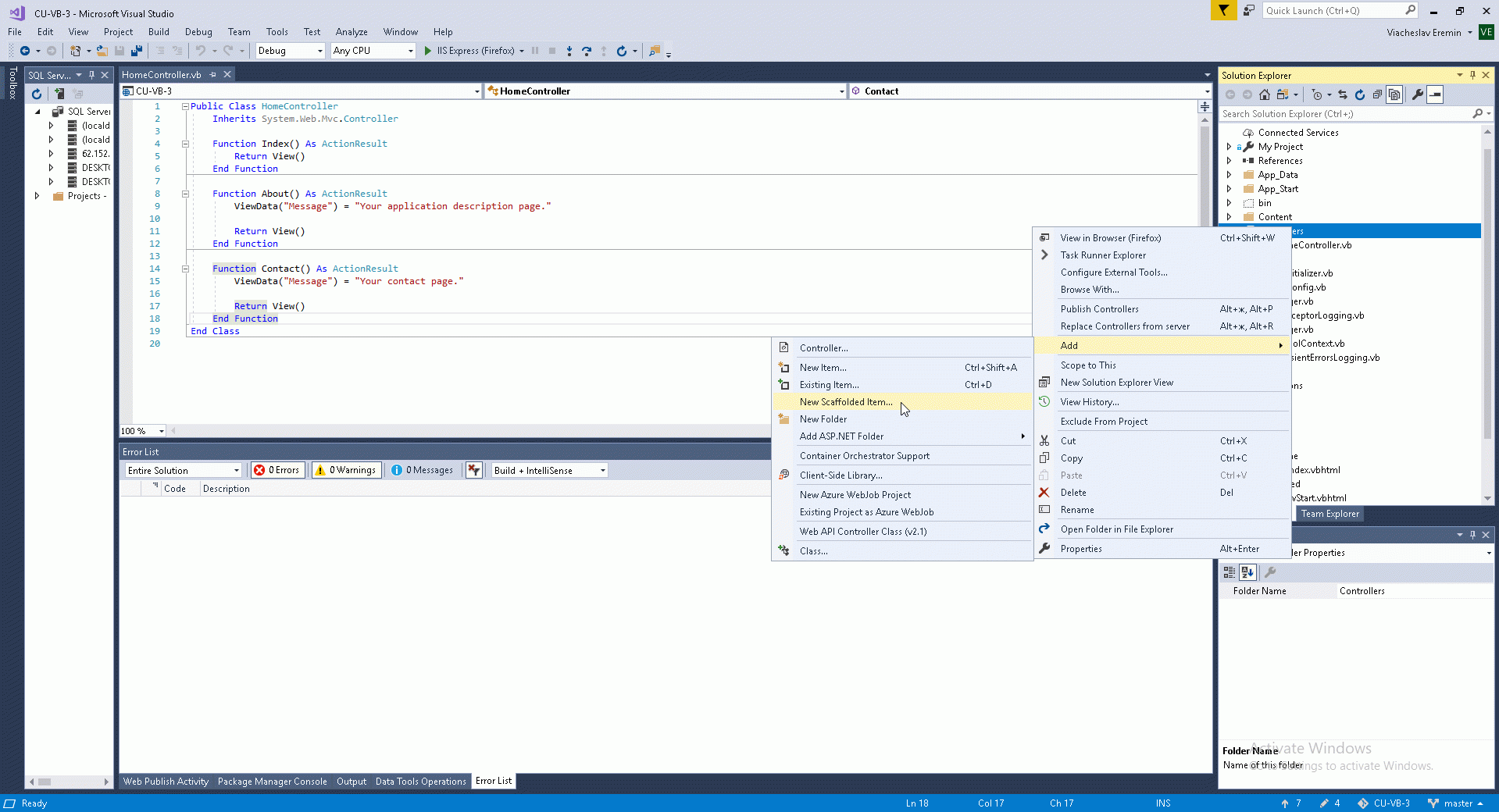Open the editor zoom 100 % dropdown
Image resolution: width=1499 pixels, height=812 pixels.
142,431
